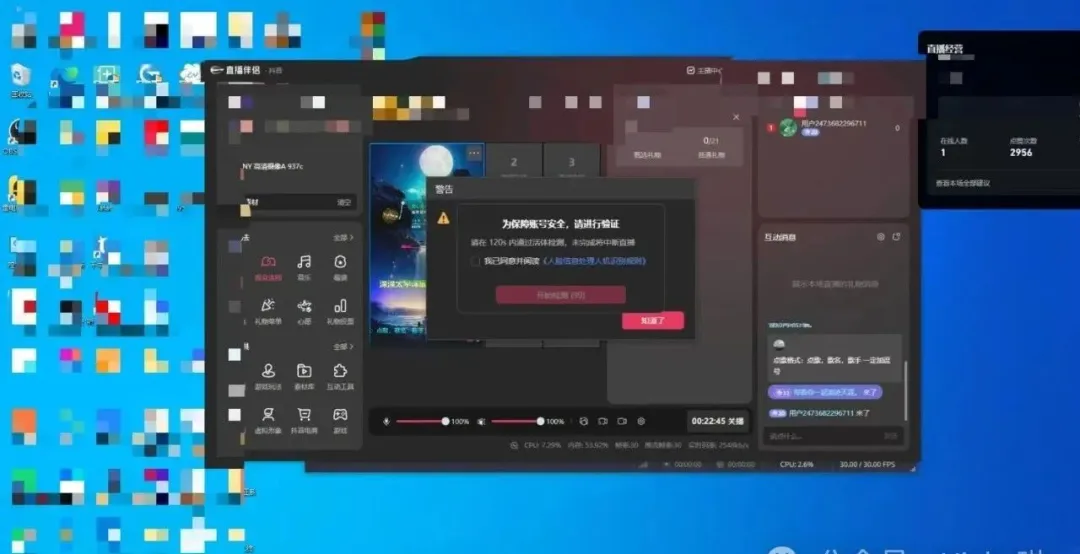Mute the microphone in the audio bar

(x=386, y=421)
